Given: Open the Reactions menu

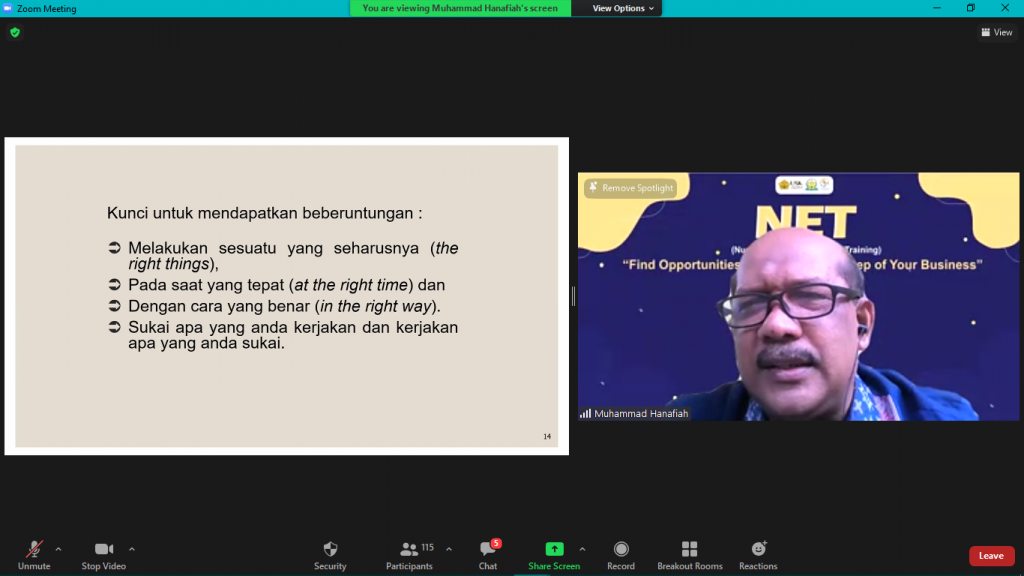Looking at the screenshot, I should [758, 554].
